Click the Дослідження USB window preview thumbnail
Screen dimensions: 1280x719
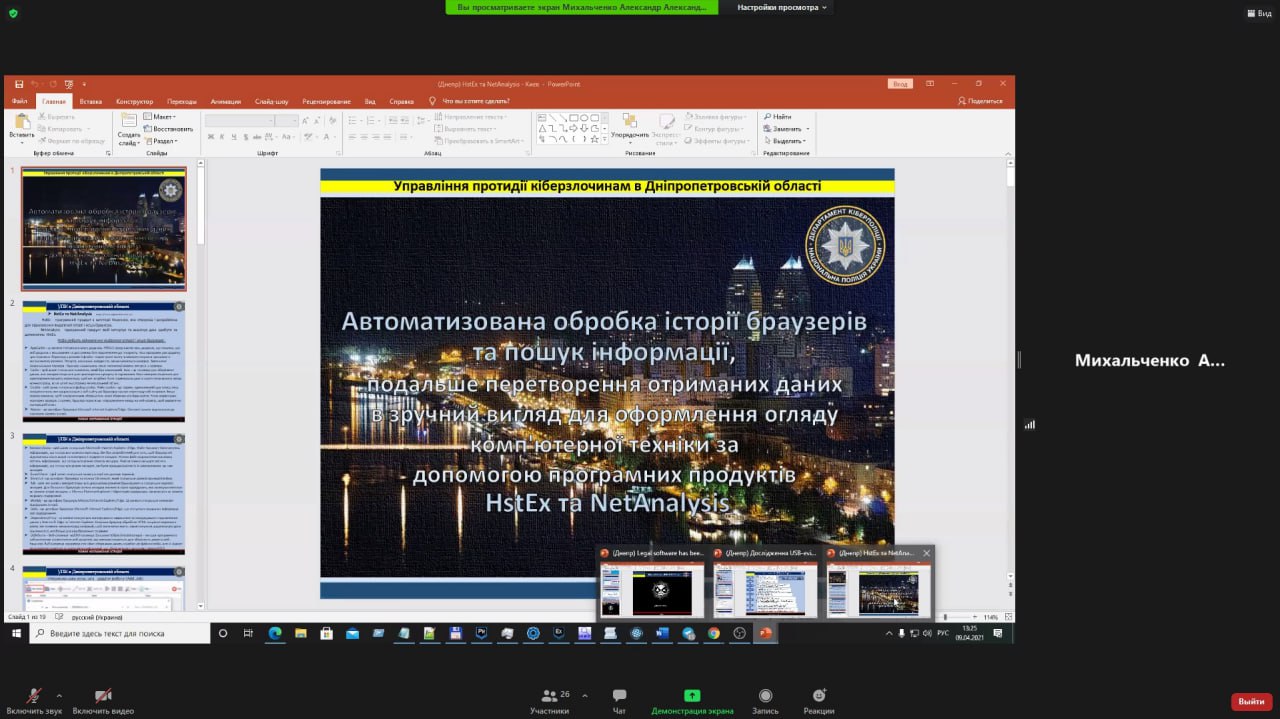coord(766,590)
